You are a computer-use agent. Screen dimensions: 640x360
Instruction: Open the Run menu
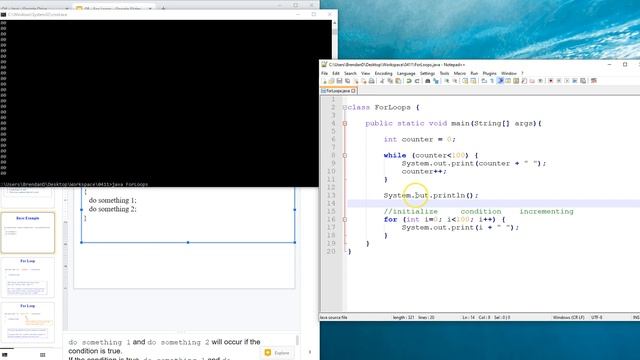click(x=474, y=73)
